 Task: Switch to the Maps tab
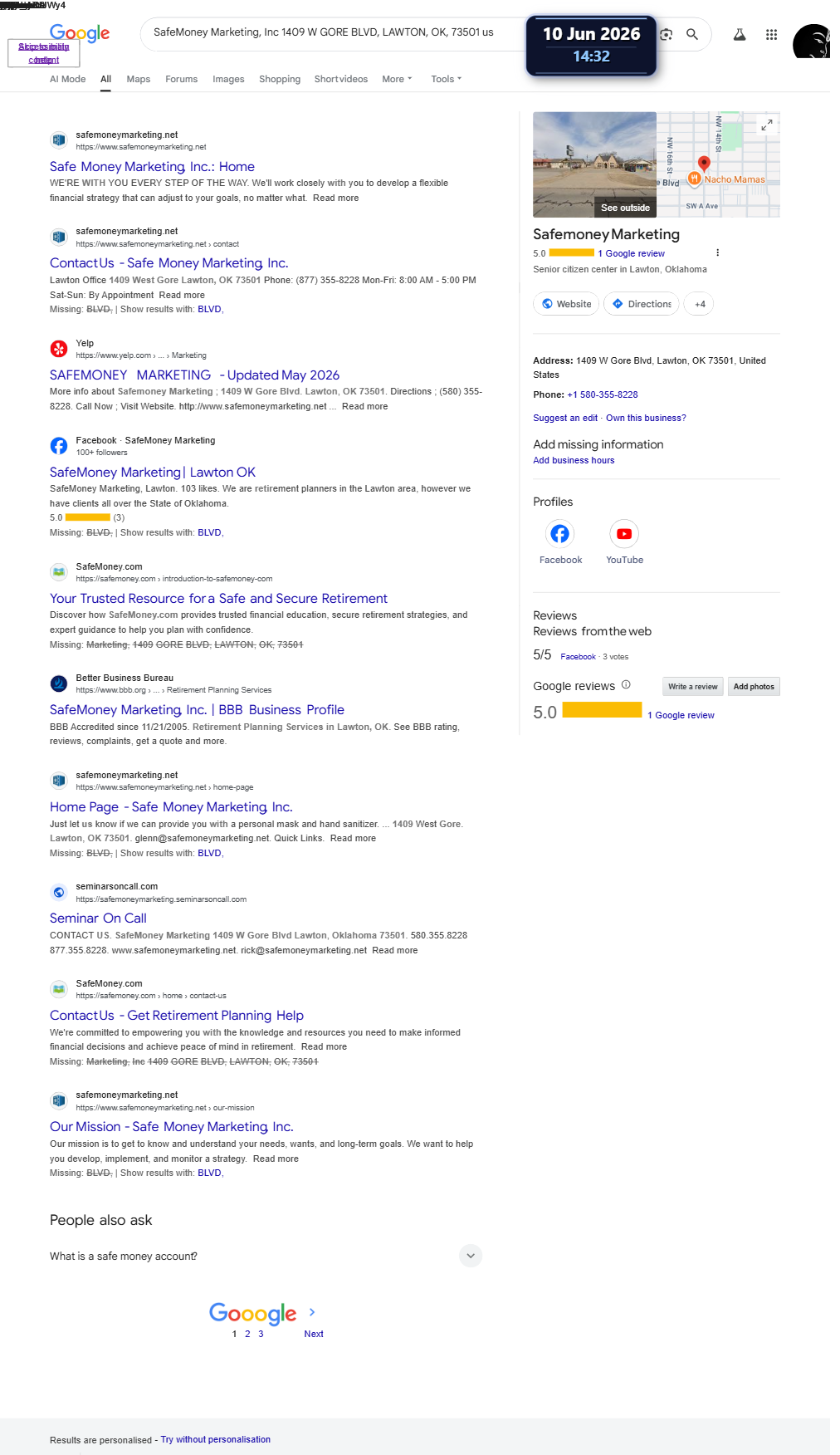(139, 79)
